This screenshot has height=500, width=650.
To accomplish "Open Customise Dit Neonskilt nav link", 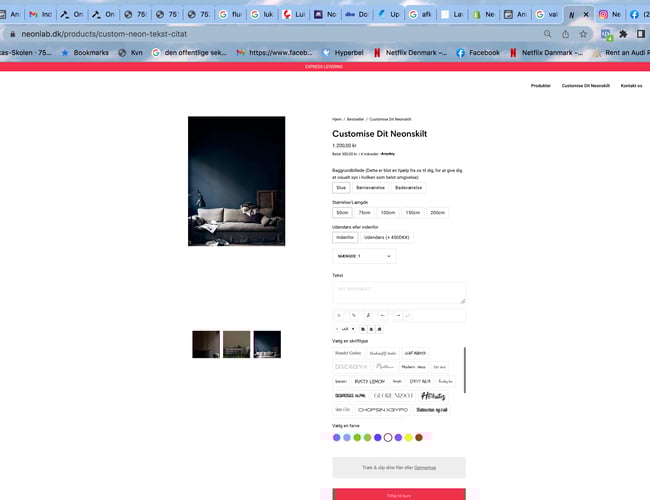I will (585, 86).
